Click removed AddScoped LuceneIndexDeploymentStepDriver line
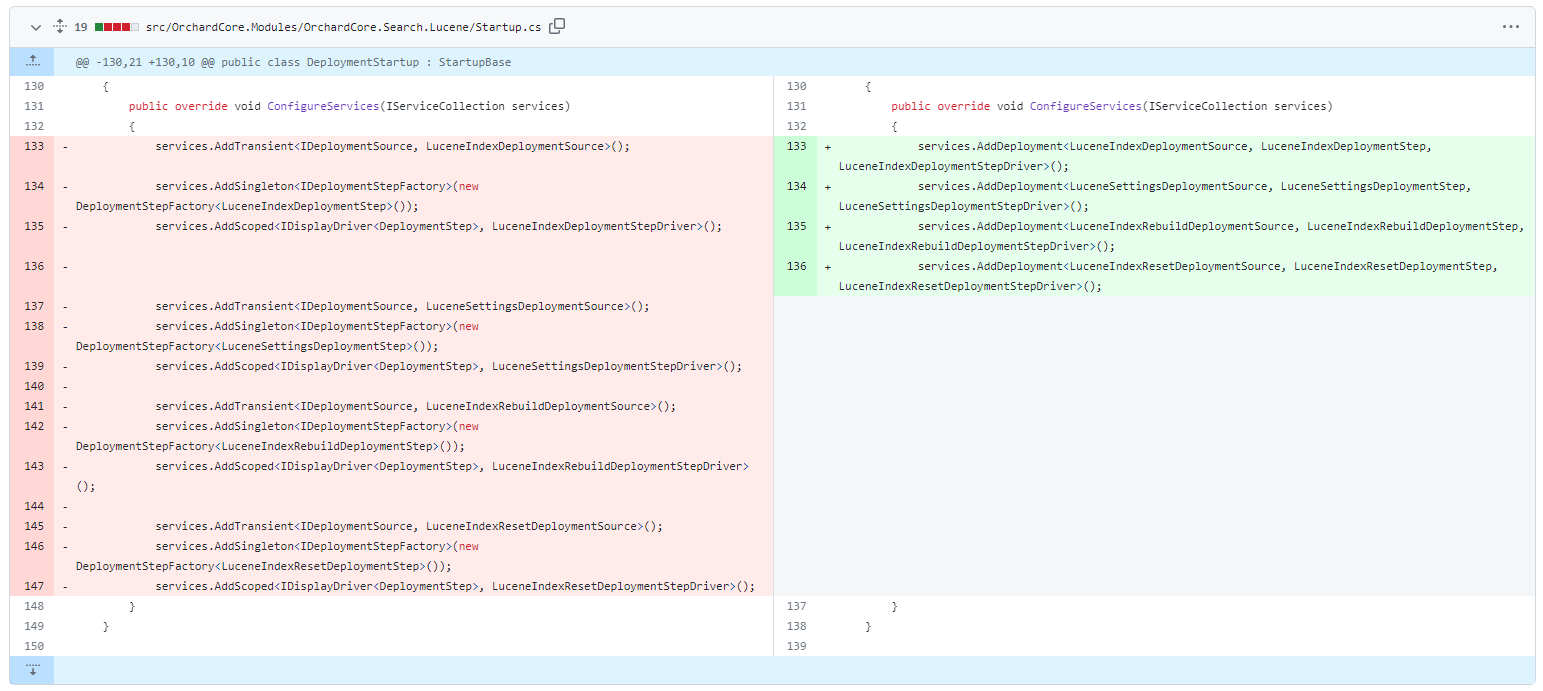Image resolution: width=1543 pixels, height=691 pixels. coord(438,226)
